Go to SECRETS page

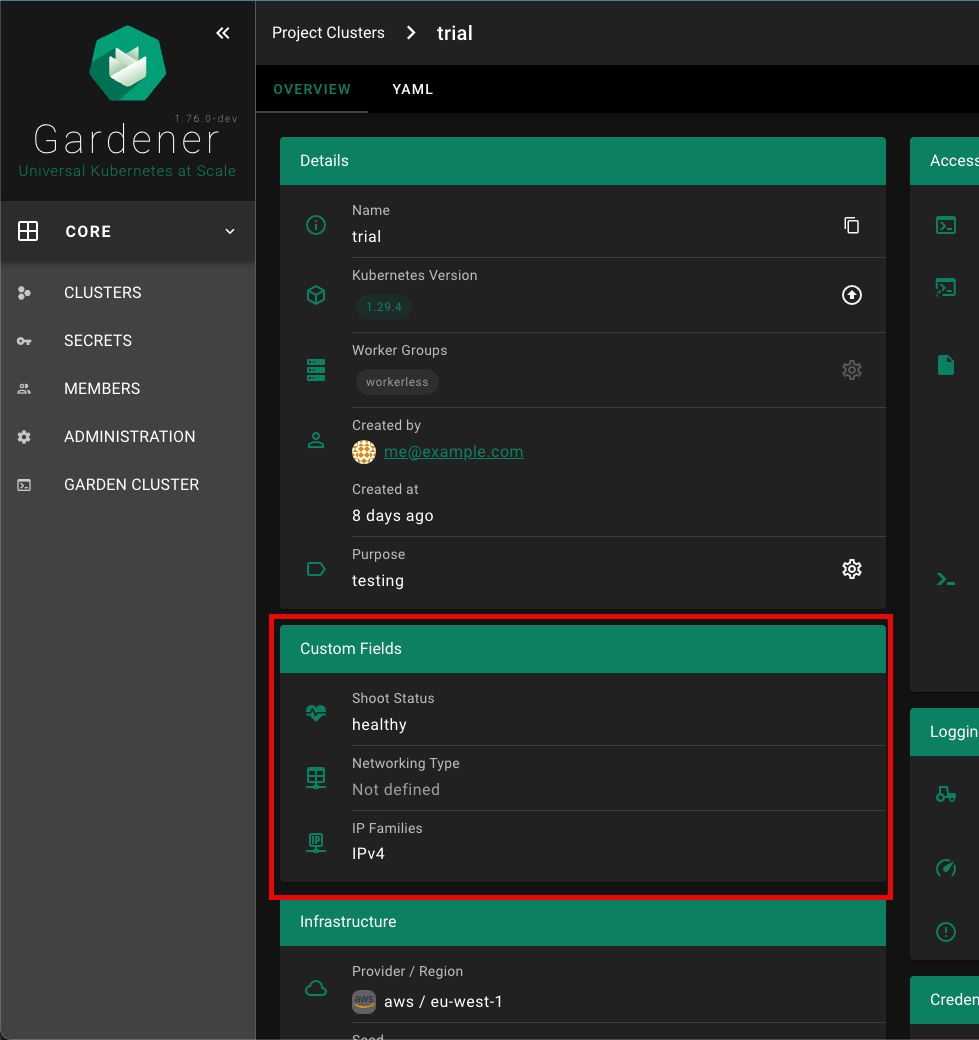coord(97,341)
